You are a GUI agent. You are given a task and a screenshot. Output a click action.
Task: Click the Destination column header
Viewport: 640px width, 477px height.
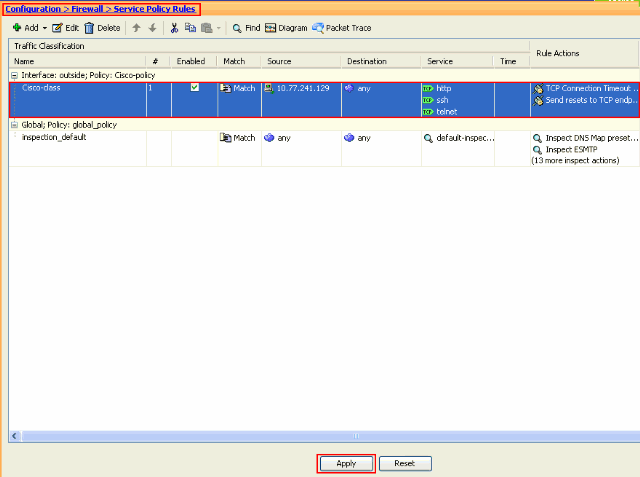(x=381, y=61)
